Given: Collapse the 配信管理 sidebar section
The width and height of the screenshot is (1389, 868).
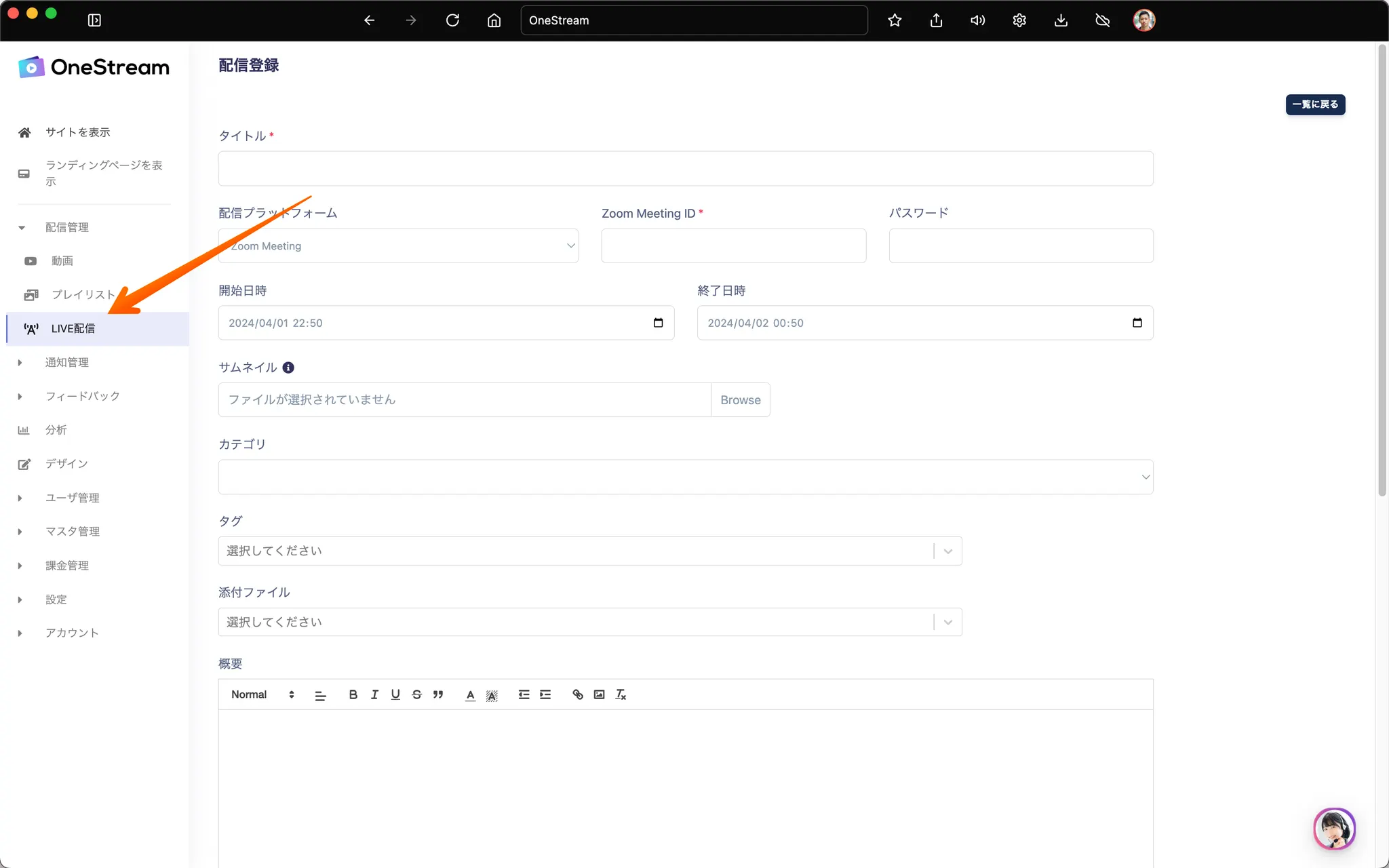Looking at the screenshot, I should tap(66, 227).
